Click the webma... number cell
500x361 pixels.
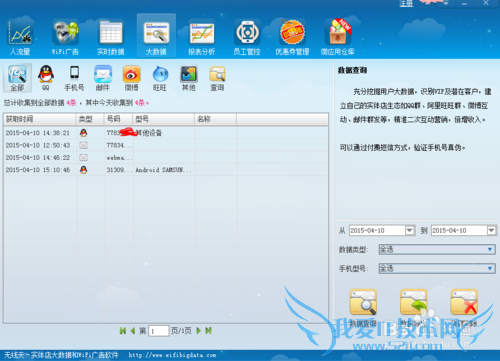pos(119,157)
